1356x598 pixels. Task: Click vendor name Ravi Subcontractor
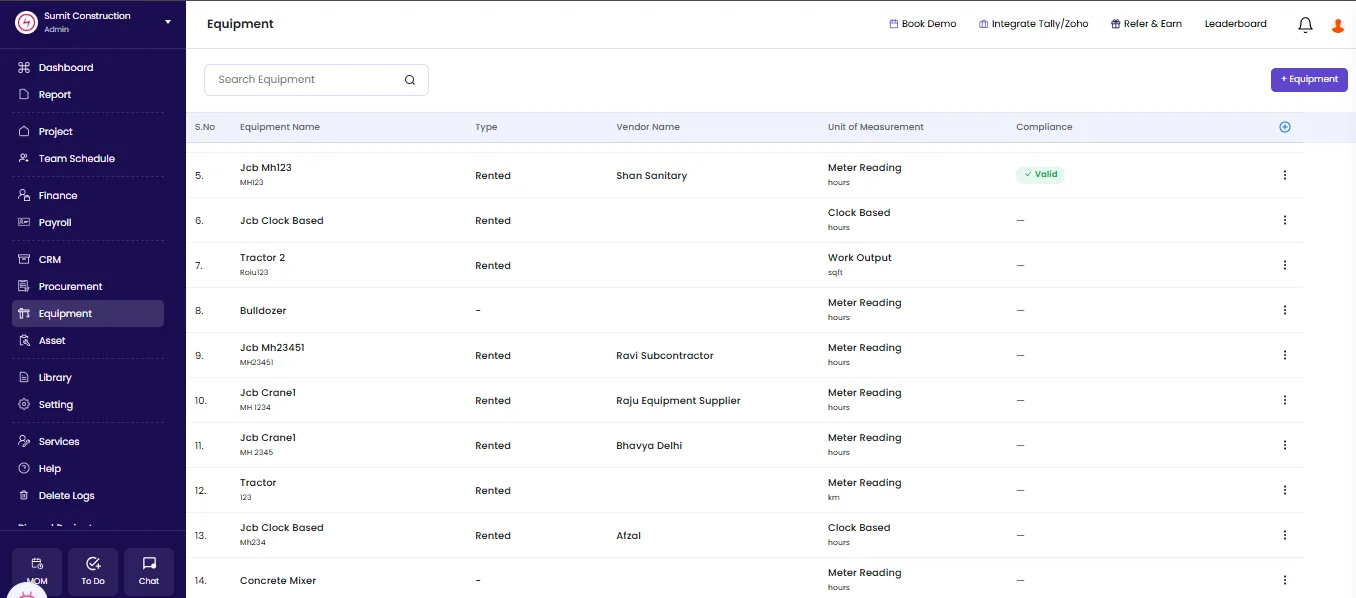(x=665, y=356)
